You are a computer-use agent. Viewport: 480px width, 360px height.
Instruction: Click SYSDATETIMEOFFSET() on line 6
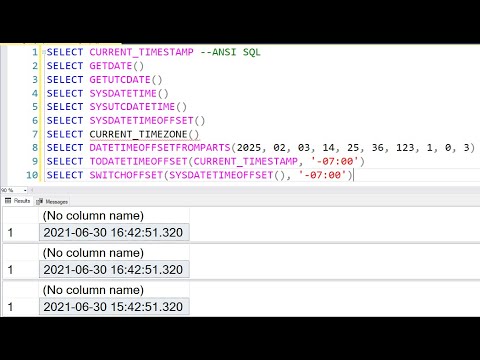(x=147, y=120)
